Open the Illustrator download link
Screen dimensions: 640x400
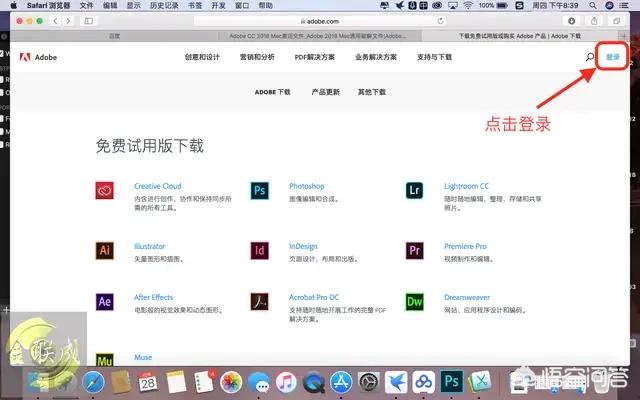[x=149, y=246]
